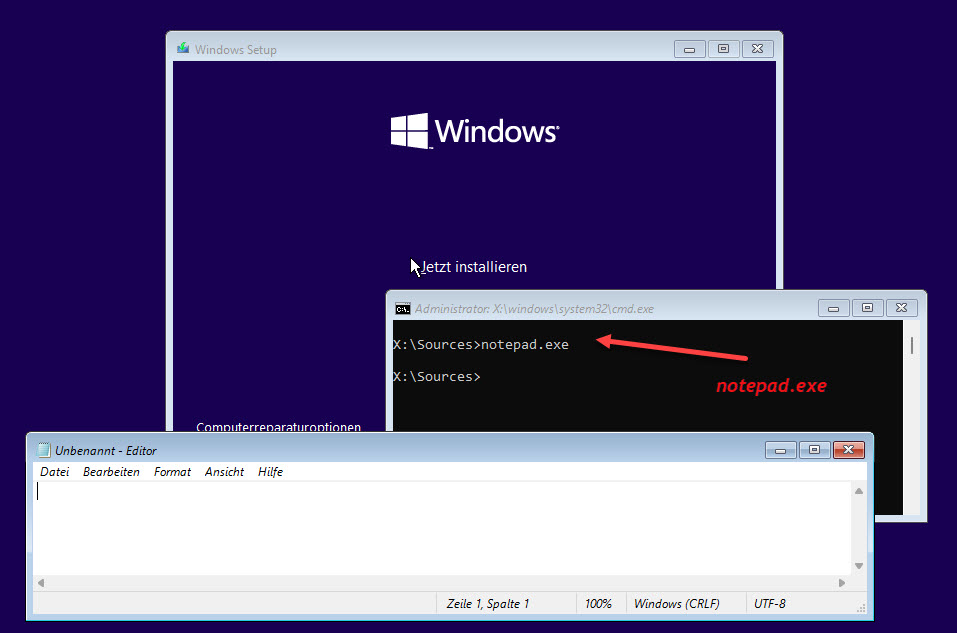Click the cmd window vertical scrollbar
Viewport: 957px width, 633px height.
pyautogui.click(x=911, y=345)
